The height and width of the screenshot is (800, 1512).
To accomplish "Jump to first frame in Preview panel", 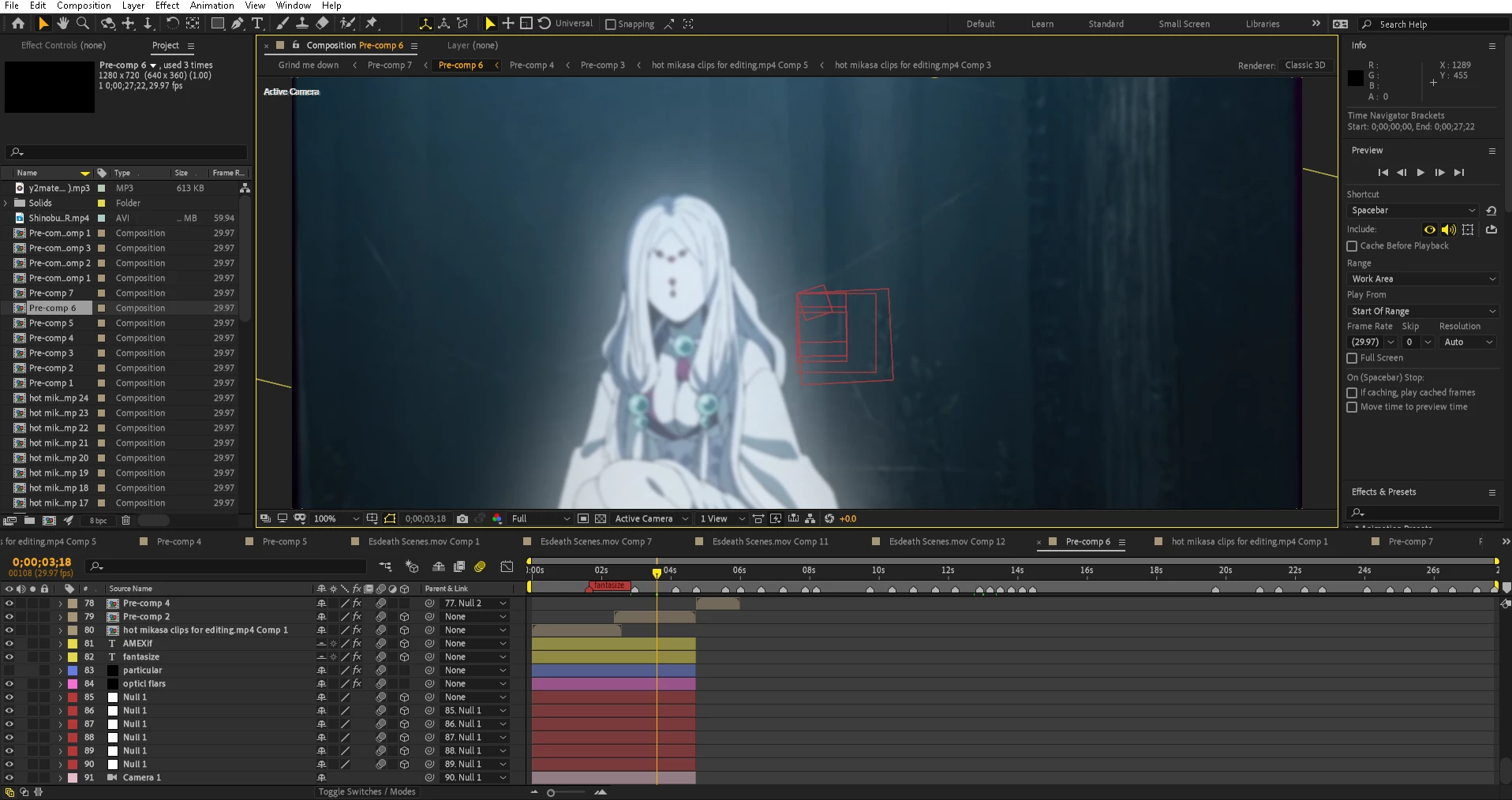I will click(1383, 173).
